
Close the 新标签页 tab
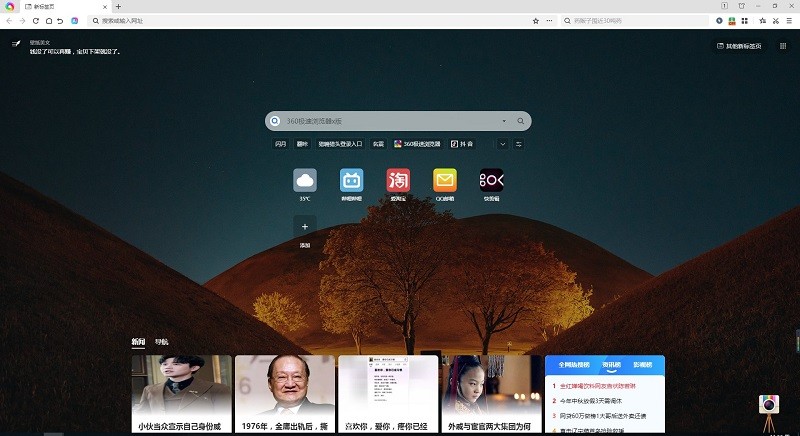point(105,7)
